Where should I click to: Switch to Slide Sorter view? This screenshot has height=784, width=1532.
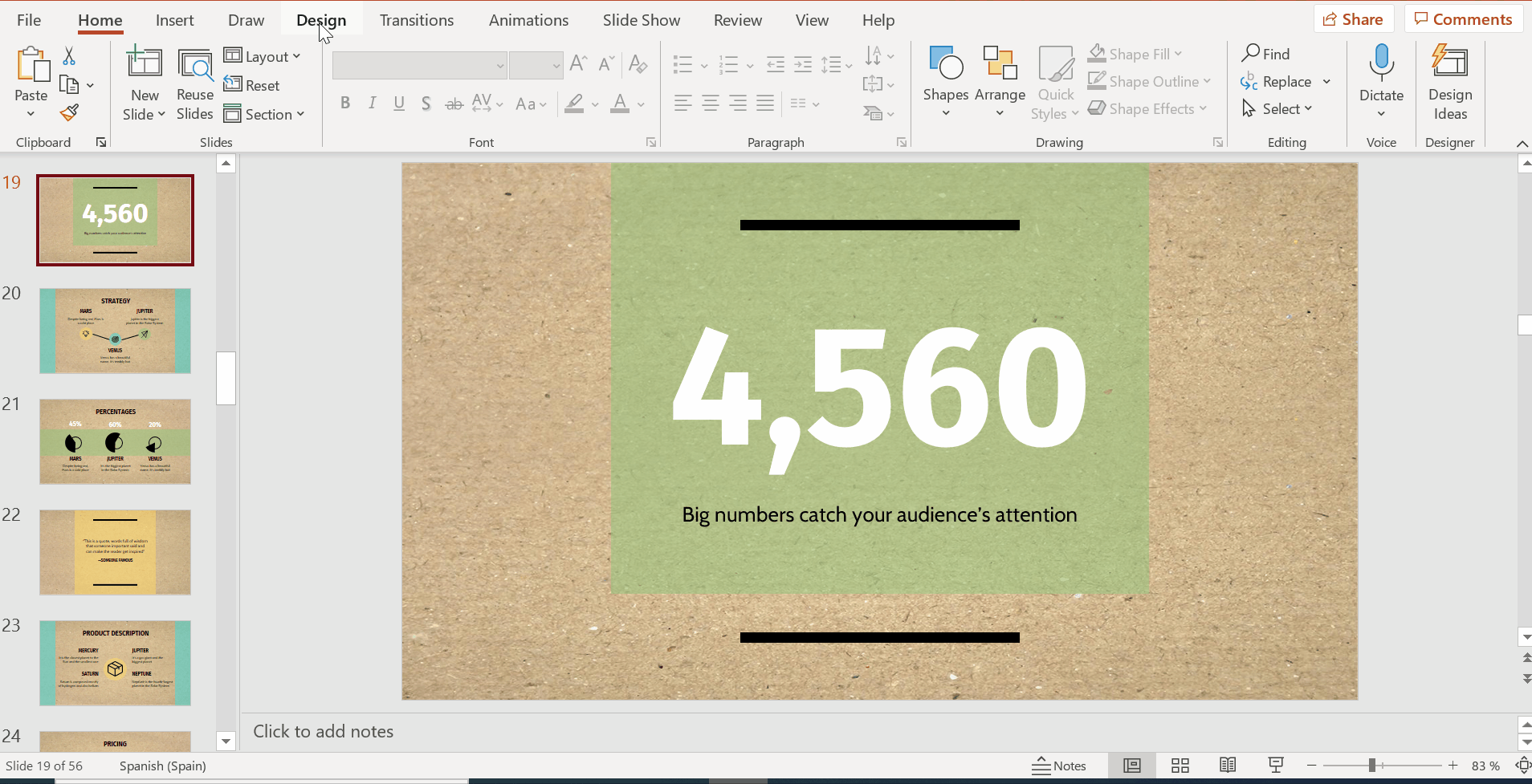pyautogui.click(x=1180, y=766)
